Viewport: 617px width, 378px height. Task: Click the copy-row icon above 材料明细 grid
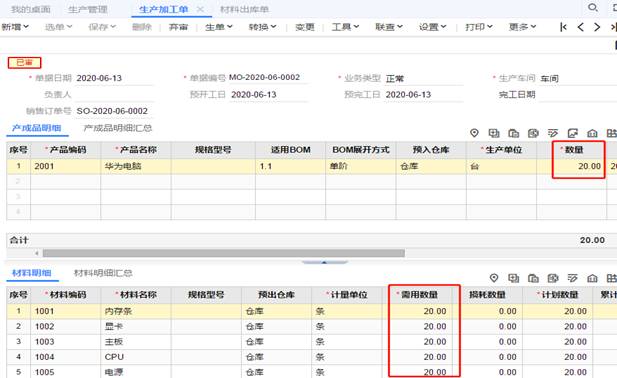coord(533,278)
